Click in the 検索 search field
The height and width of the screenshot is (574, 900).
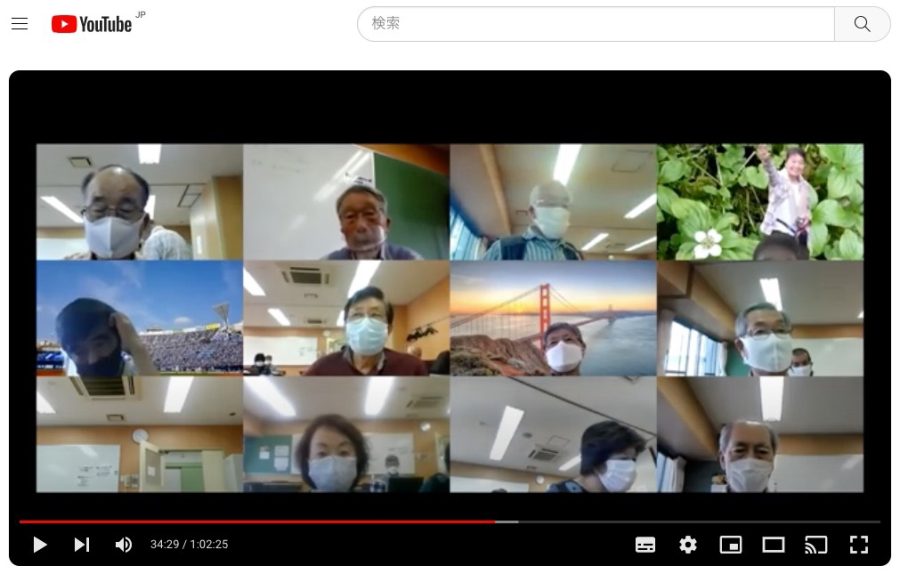click(x=595, y=24)
